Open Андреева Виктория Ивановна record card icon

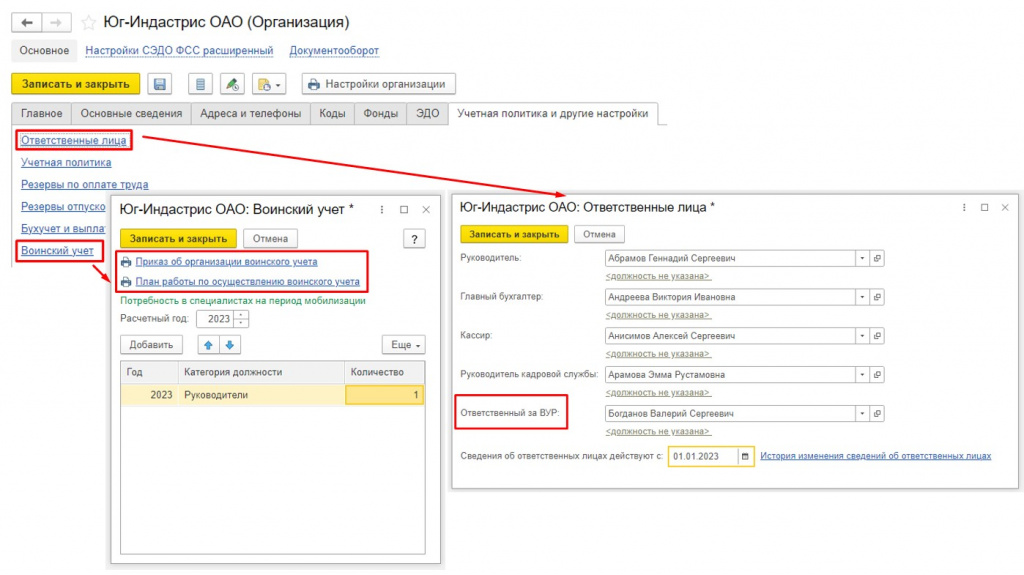tap(877, 297)
